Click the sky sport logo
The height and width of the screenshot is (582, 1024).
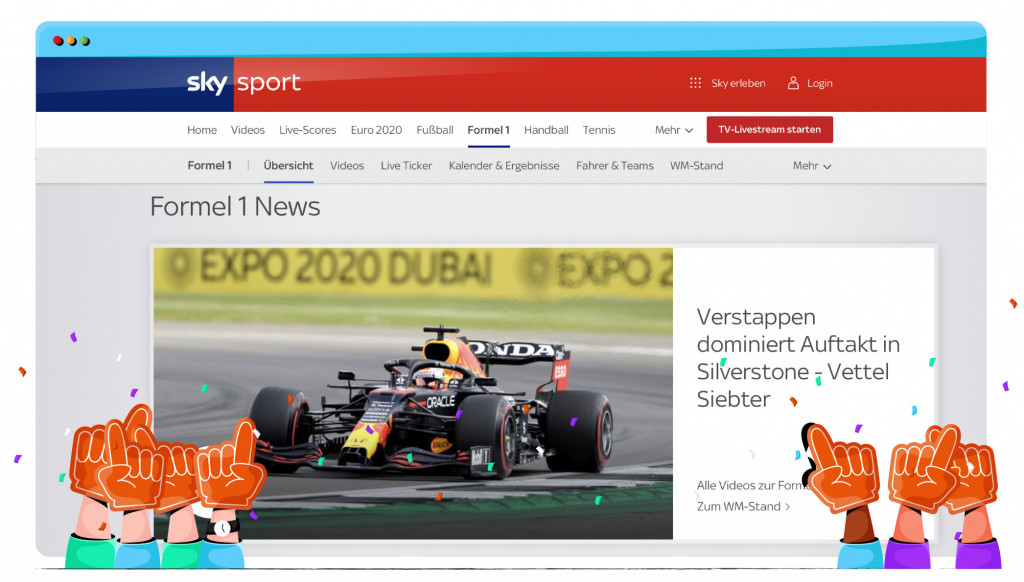(x=244, y=83)
